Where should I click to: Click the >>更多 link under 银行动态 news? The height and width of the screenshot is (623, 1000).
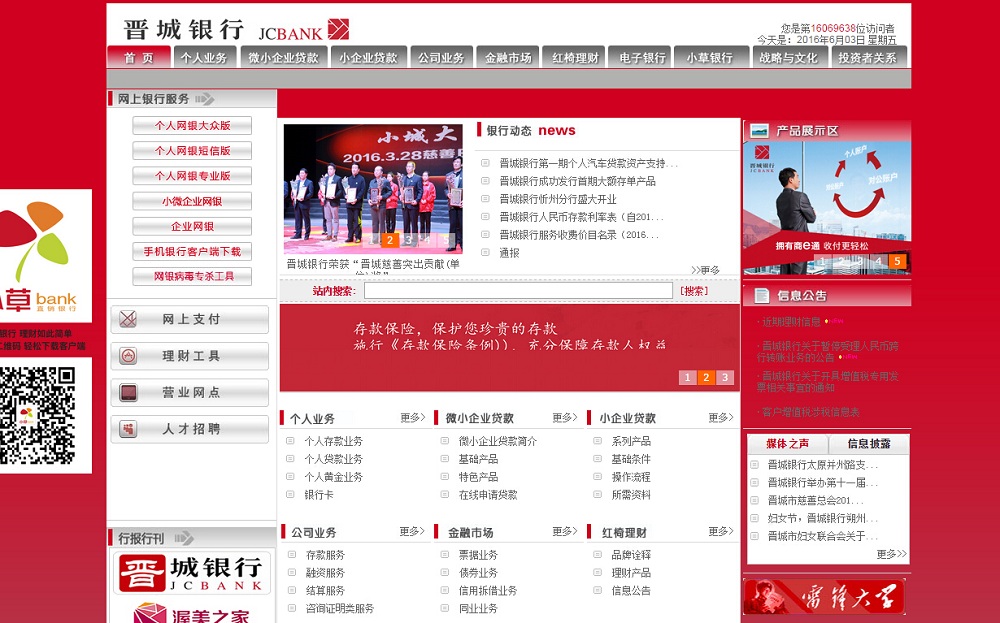tap(705, 270)
